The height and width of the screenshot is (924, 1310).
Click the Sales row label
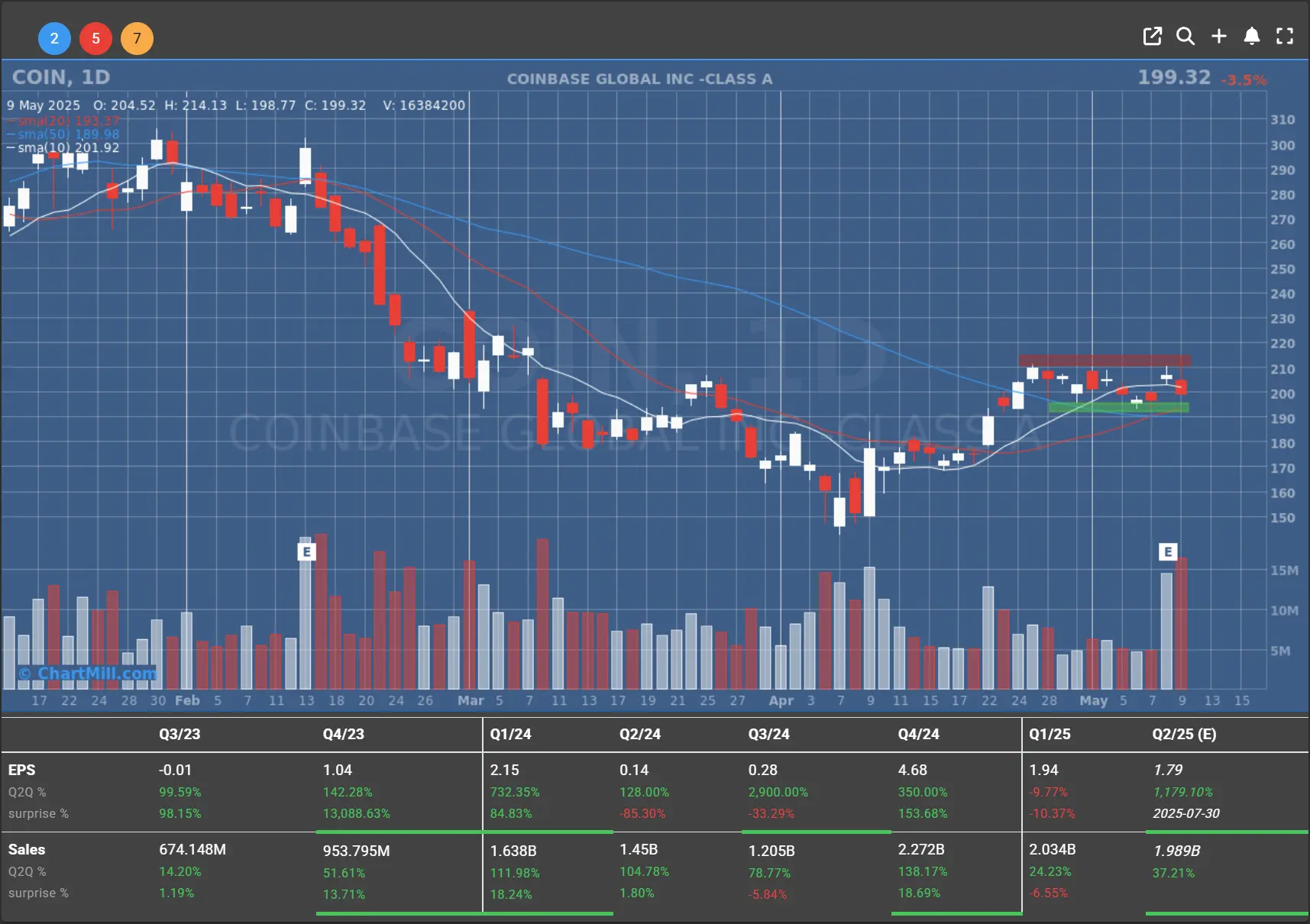26,849
